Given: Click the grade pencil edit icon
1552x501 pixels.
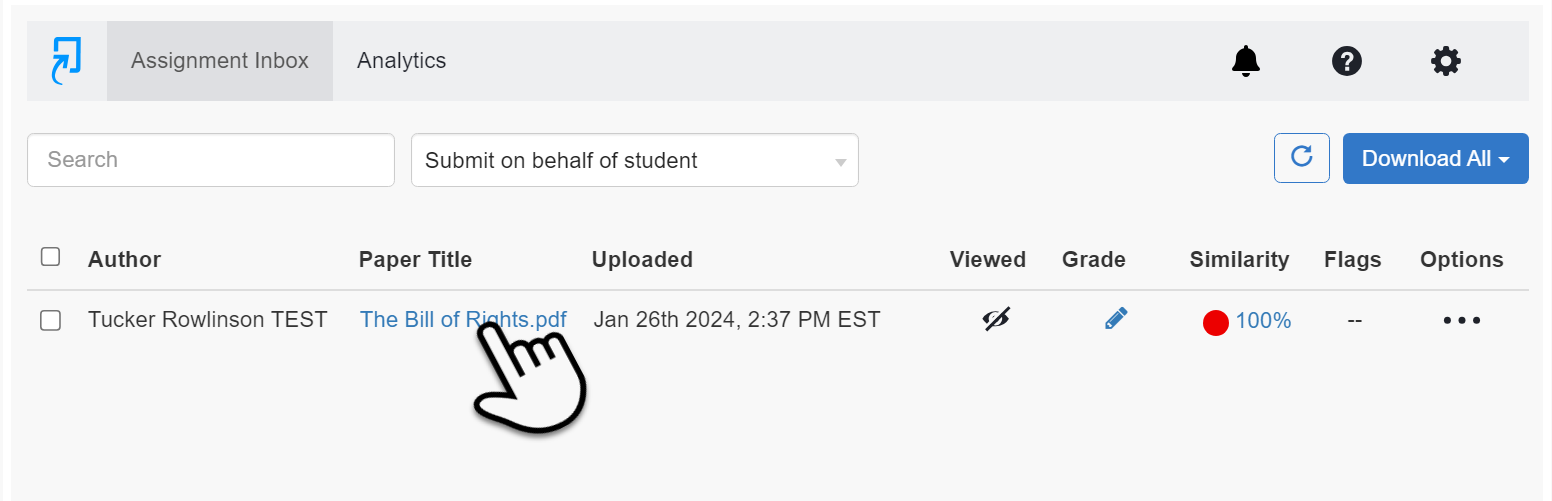Looking at the screenshot, I should pos(1116,319).
